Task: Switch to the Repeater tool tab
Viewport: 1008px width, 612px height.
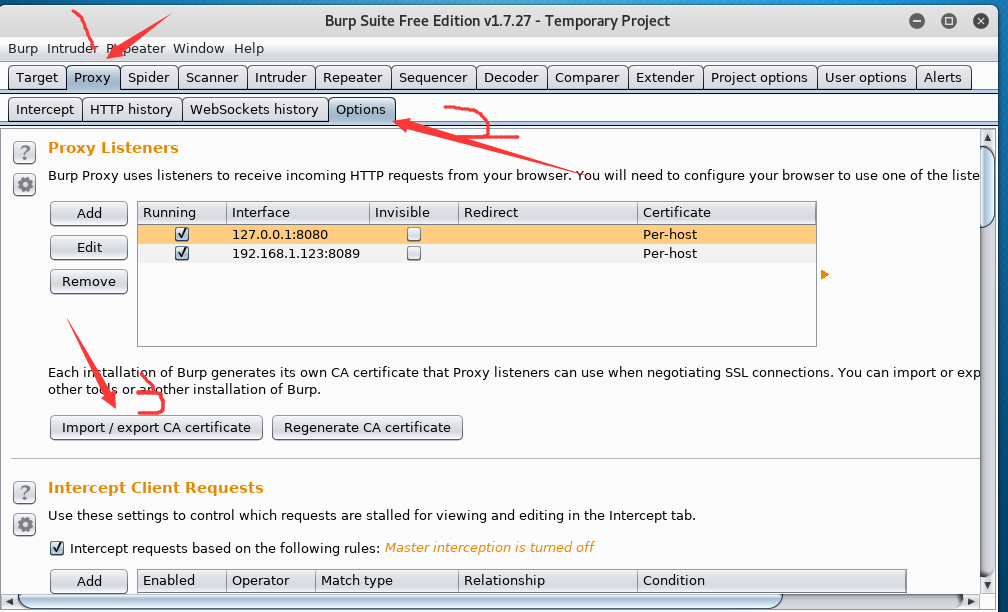Action: pos(352,78)
